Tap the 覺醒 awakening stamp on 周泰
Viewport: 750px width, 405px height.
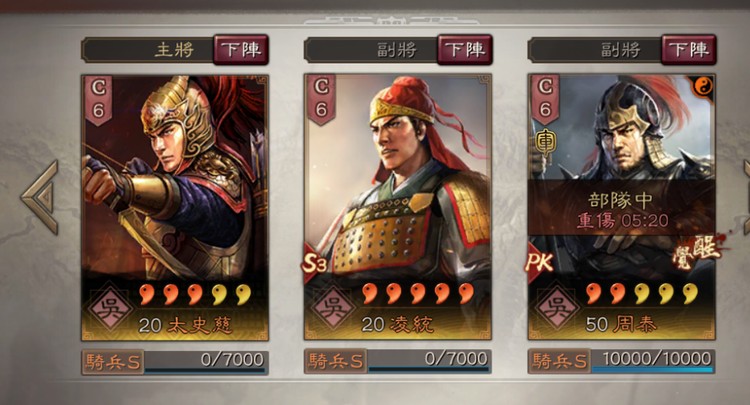(x=699, y=251)
